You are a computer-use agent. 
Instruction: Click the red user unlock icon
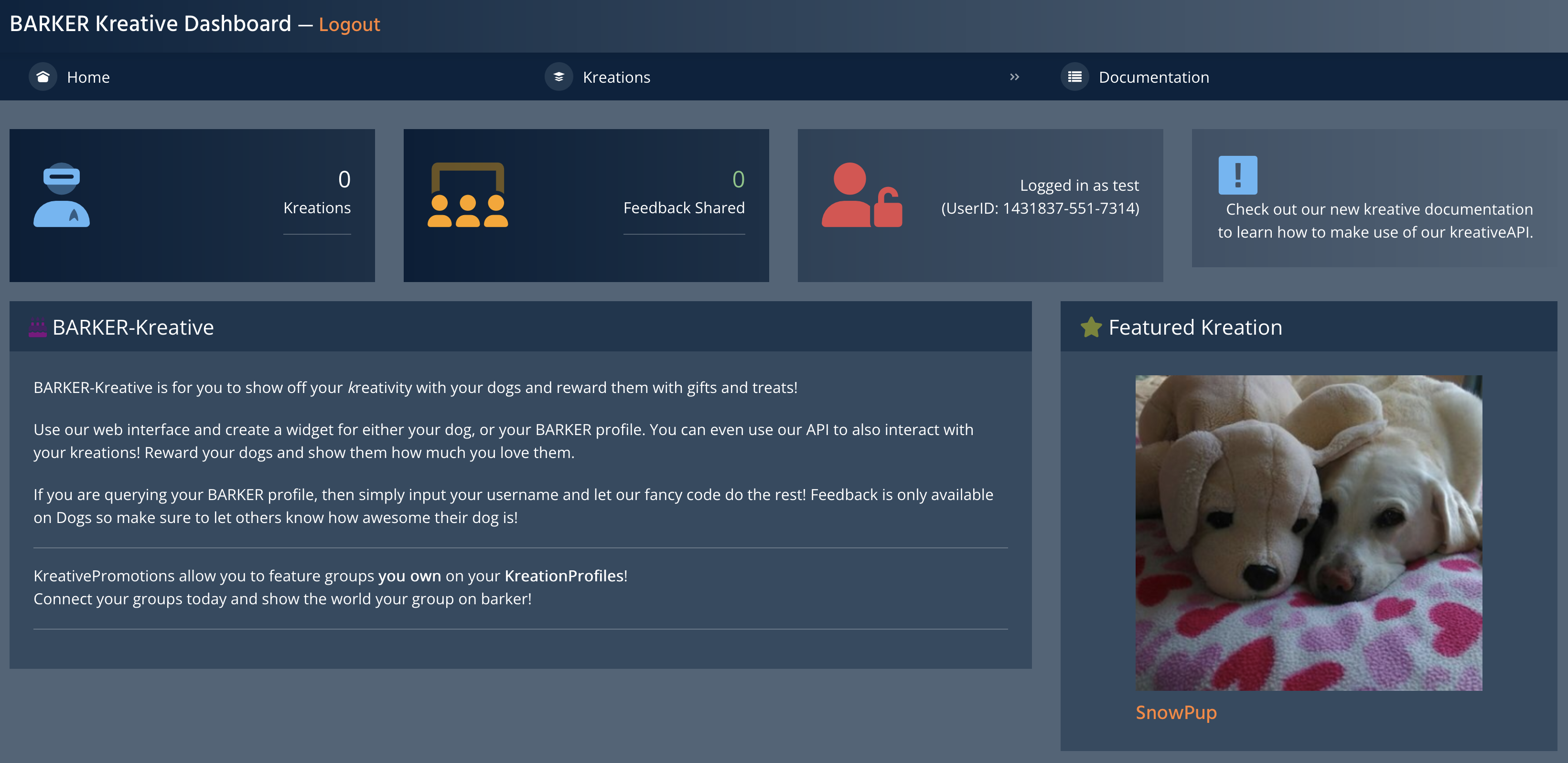coord(861,195)
